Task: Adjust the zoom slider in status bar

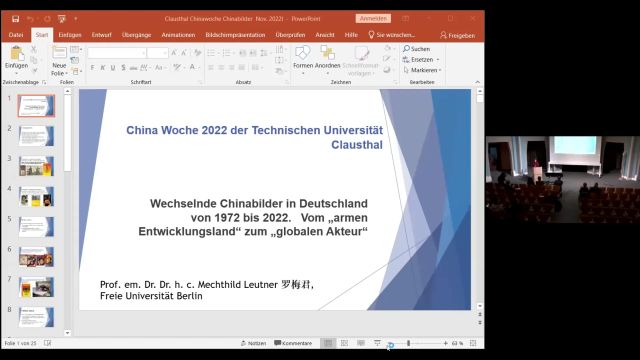Action: [x=408, y=343]
